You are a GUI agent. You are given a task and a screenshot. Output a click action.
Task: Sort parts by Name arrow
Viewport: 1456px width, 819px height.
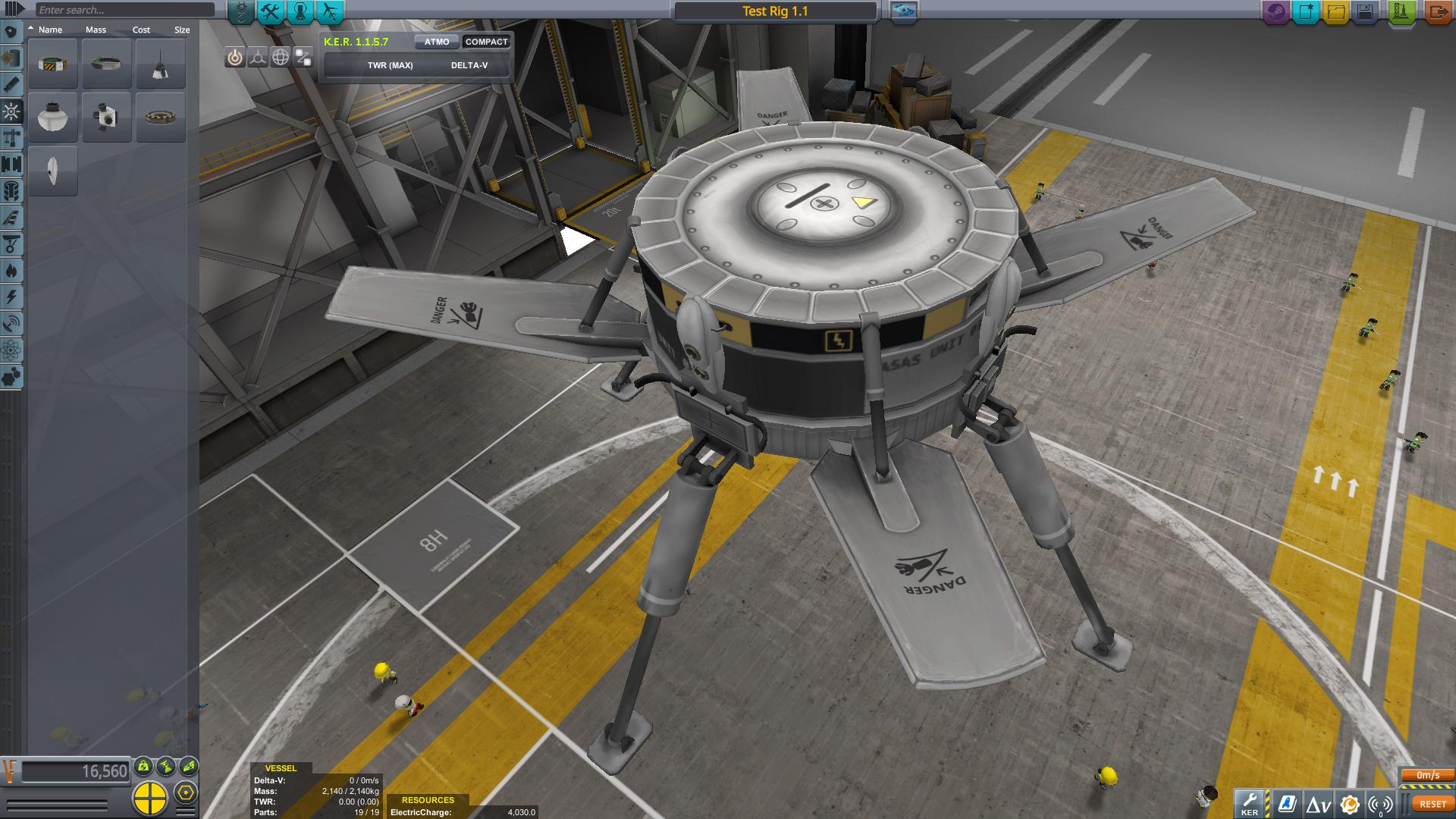pyautogui.click(x=32, y=29)
